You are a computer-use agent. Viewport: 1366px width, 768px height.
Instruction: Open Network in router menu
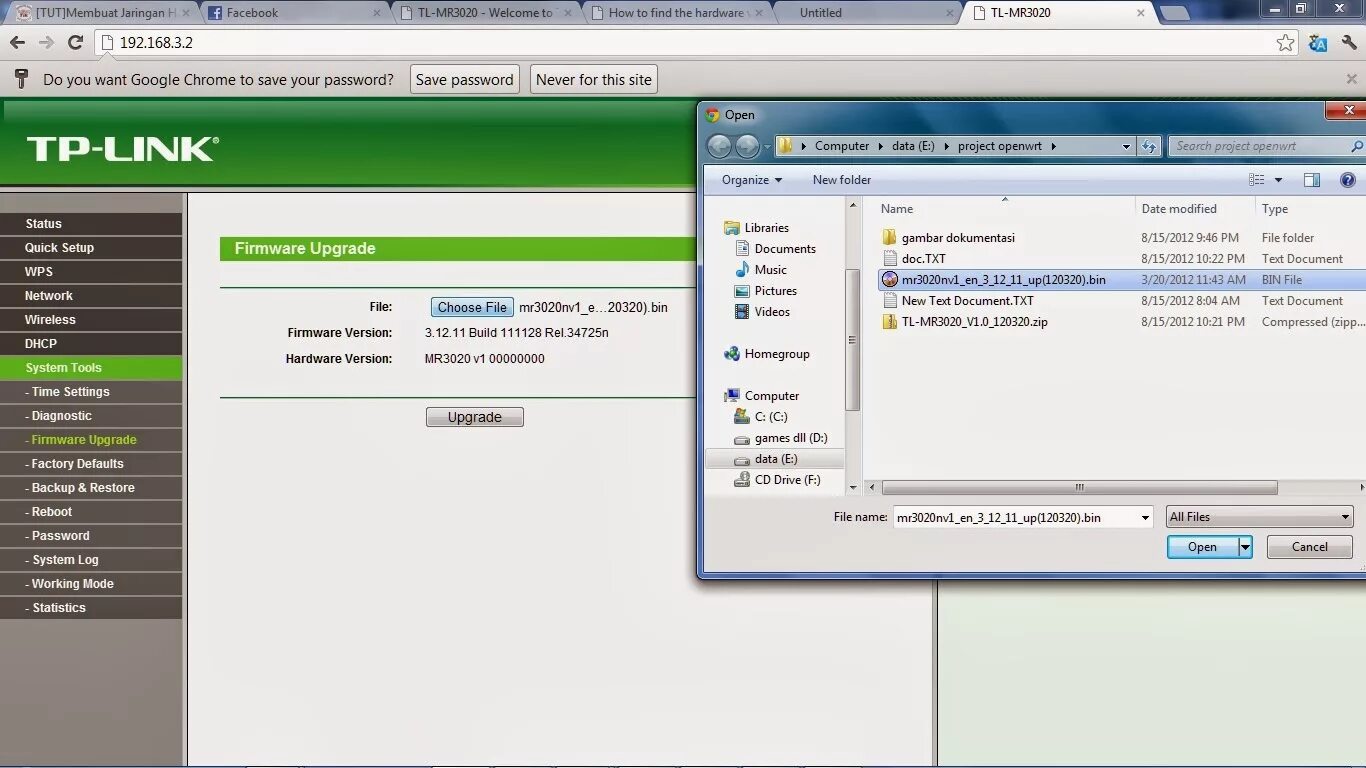coord(91,296)
